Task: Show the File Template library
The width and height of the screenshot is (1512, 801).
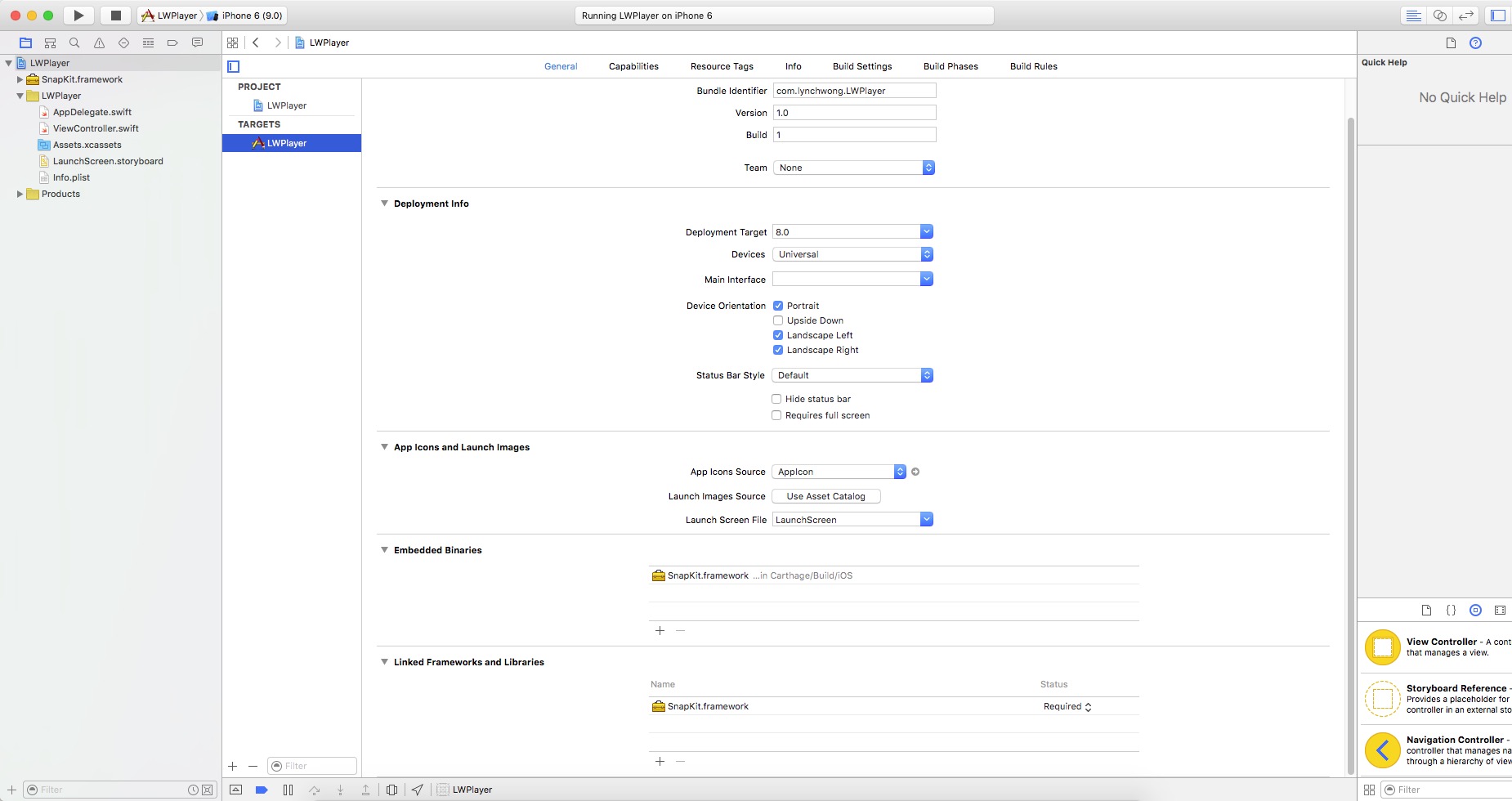Action: coord(1426,610)
